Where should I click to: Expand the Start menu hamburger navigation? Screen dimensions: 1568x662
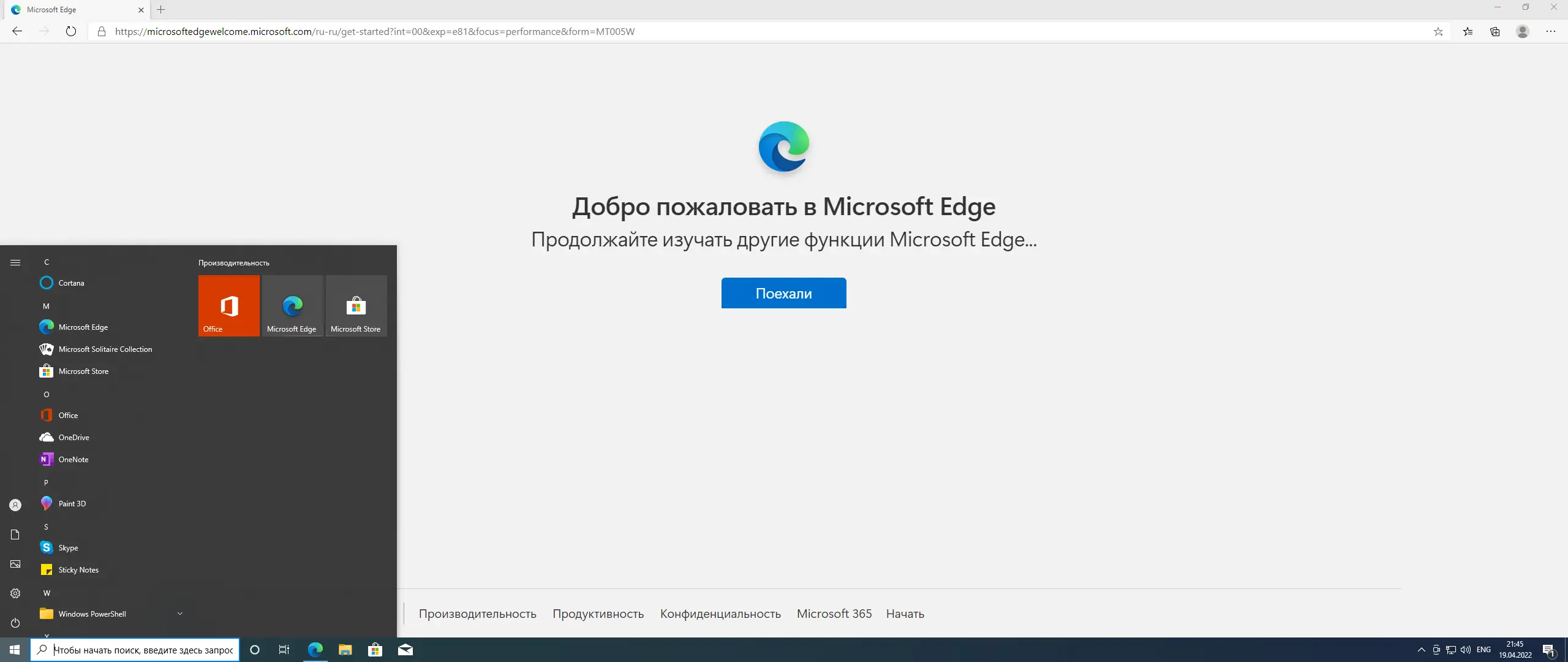[15, 262]
